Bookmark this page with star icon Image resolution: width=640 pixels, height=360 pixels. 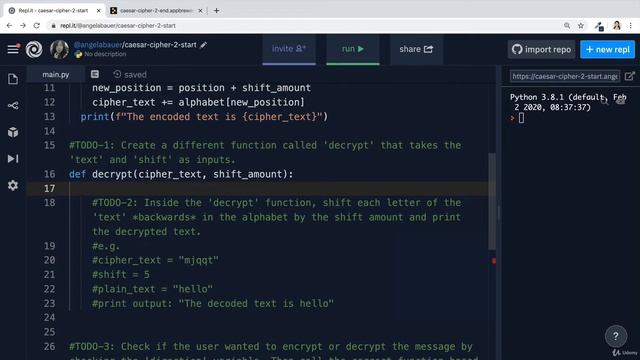pos(581,25)
